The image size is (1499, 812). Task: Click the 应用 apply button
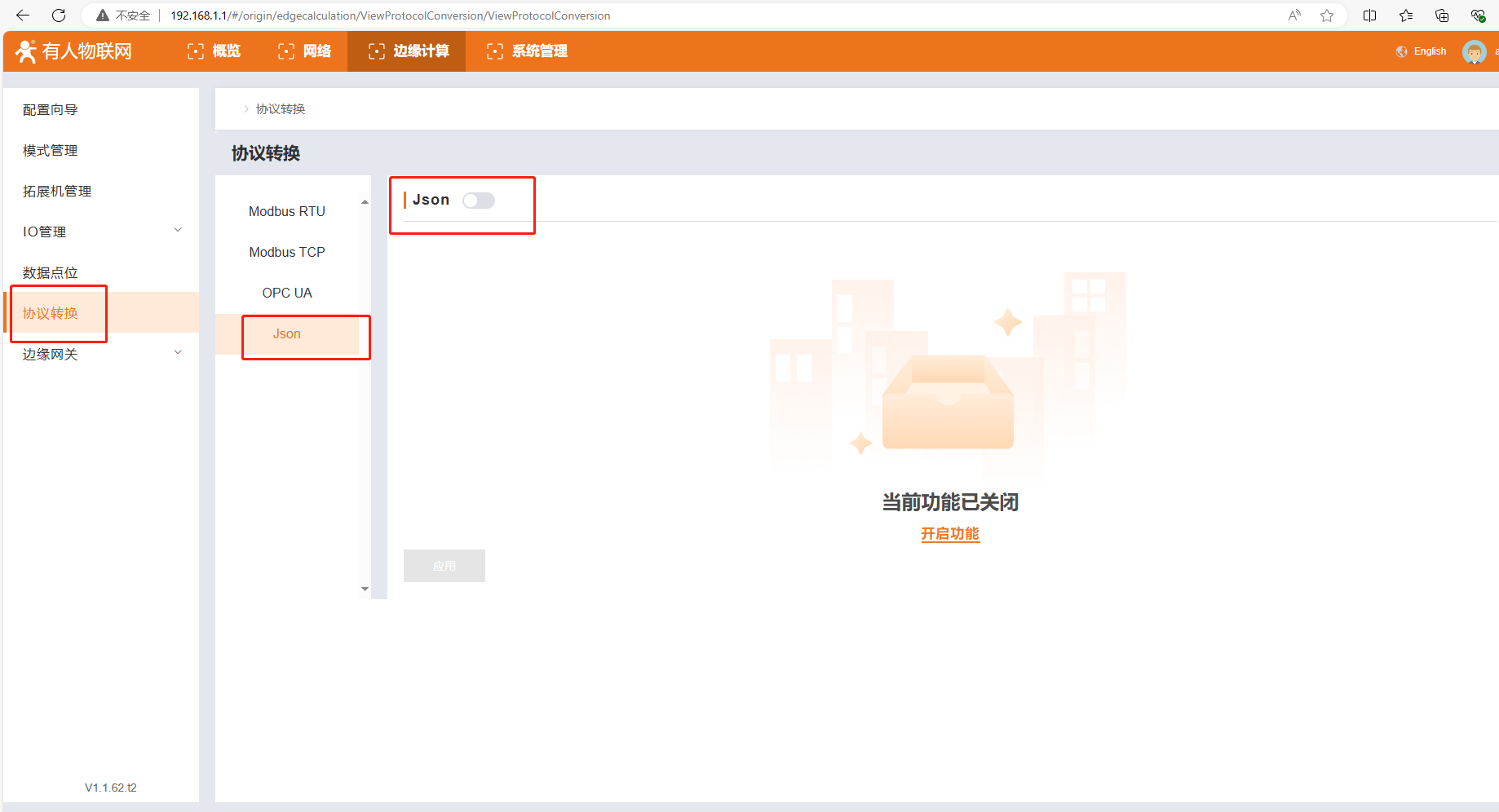pyautogui.click(x=444, y=566)
